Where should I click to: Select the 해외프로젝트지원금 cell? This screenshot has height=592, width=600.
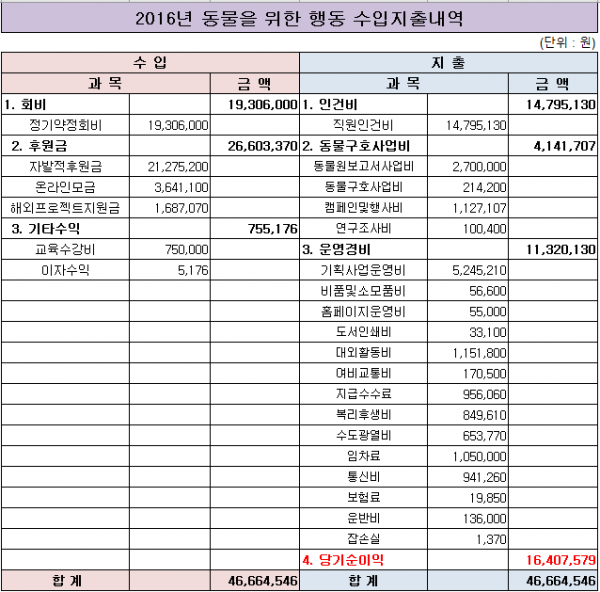pos(65,208)
